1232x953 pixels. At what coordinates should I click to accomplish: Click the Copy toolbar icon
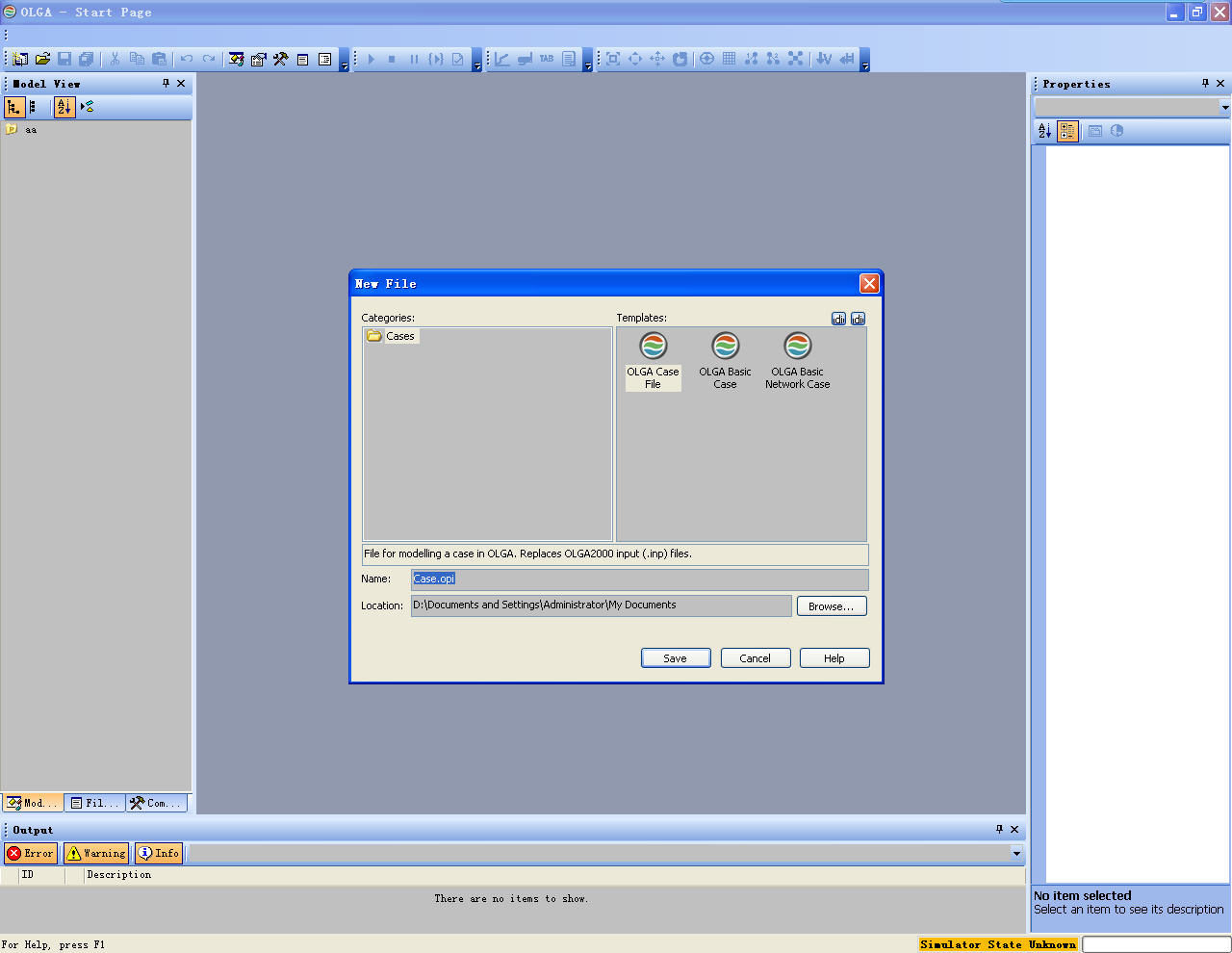pos(137,59)
